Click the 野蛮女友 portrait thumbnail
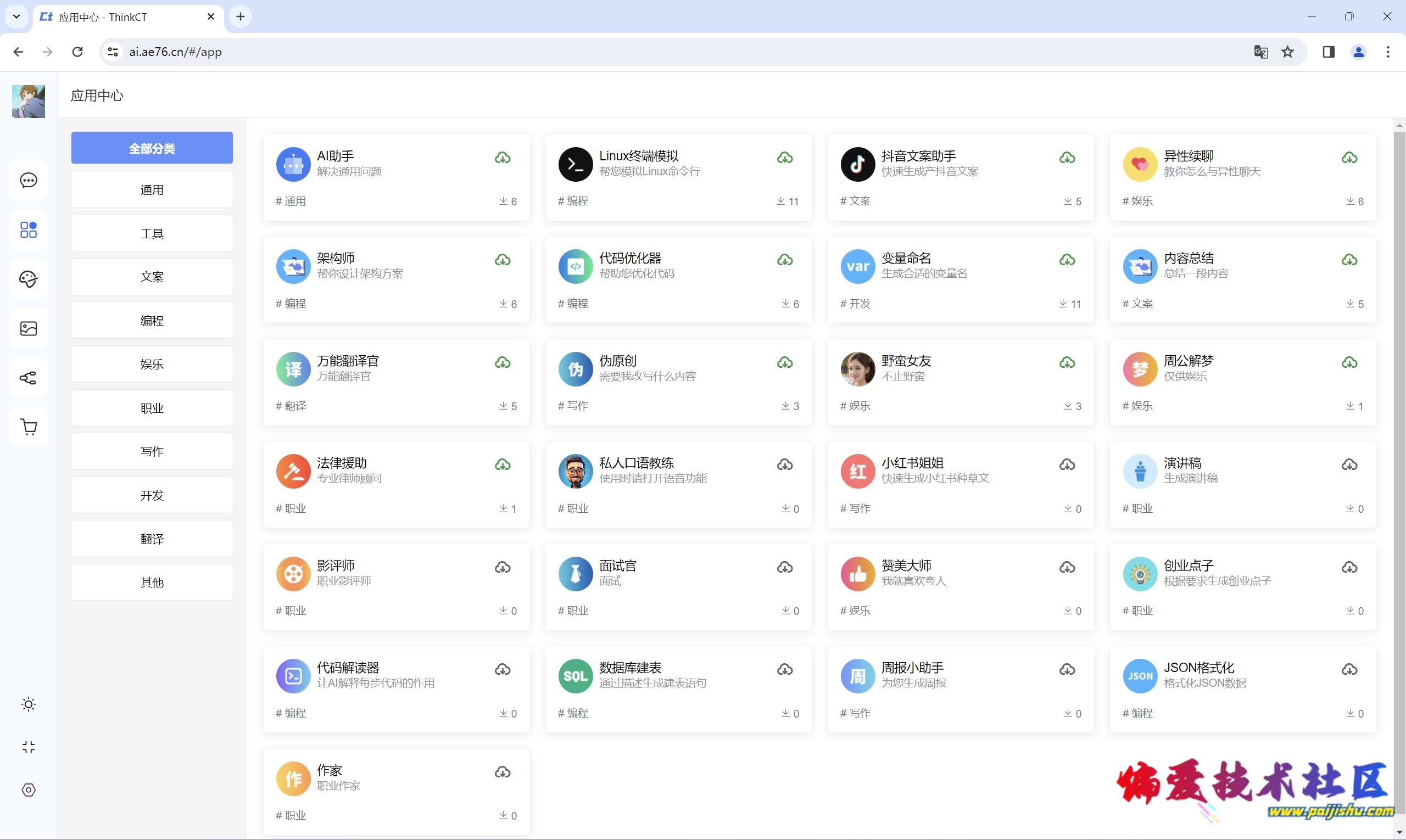1406x840 pixels. [x=857, y=369]
